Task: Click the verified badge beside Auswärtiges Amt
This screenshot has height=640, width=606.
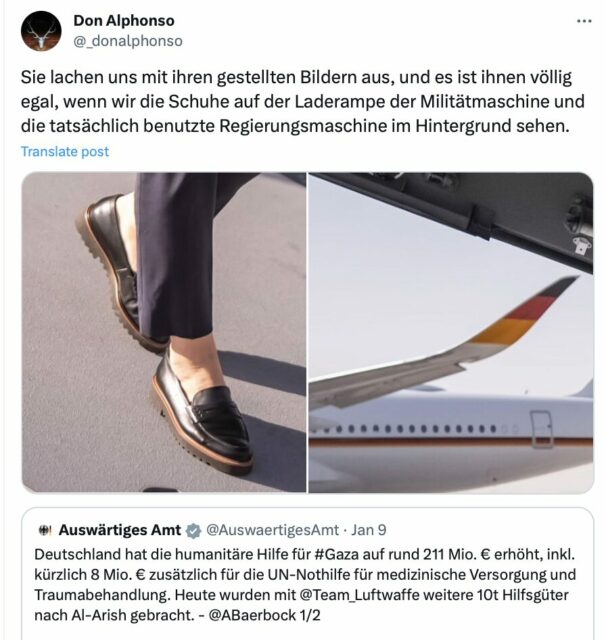Action: point(193,531)
